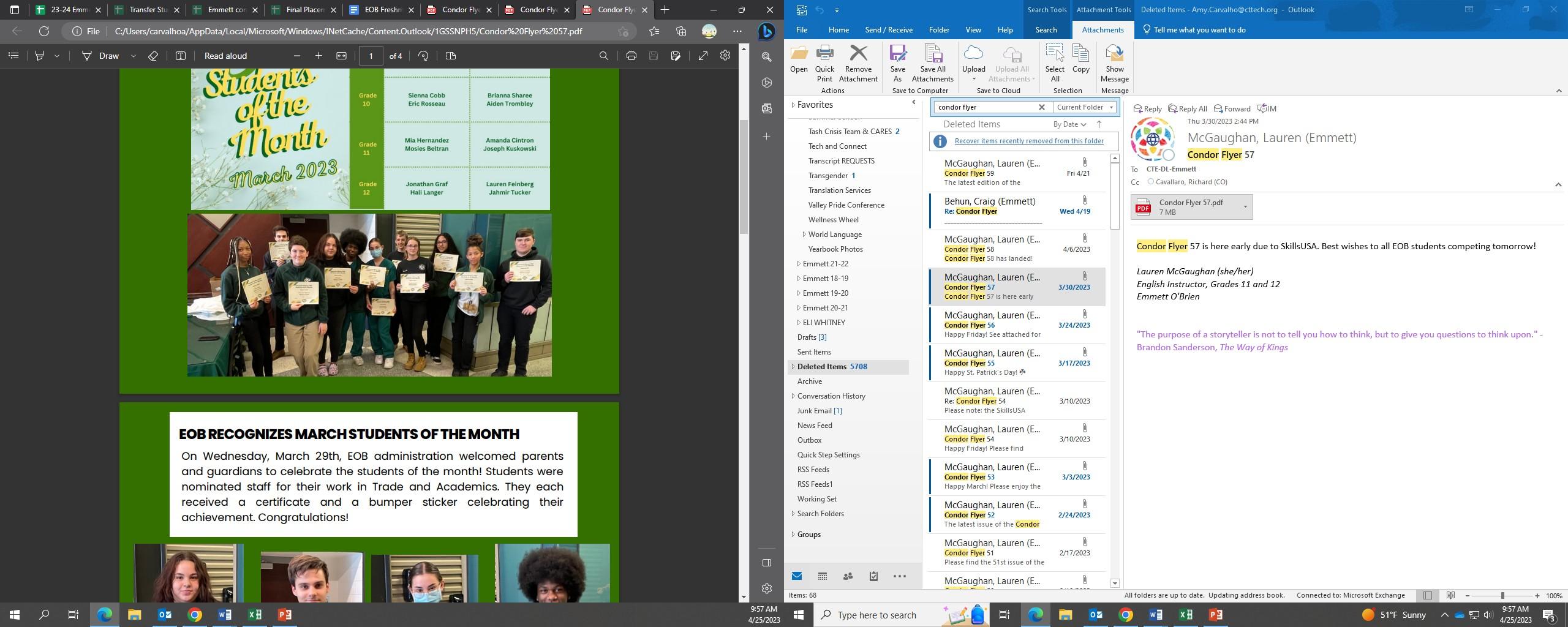Click Reply All in the reading pane
The width and height of the screenshot is (1568, 627).
click(x=1187, y=108)
